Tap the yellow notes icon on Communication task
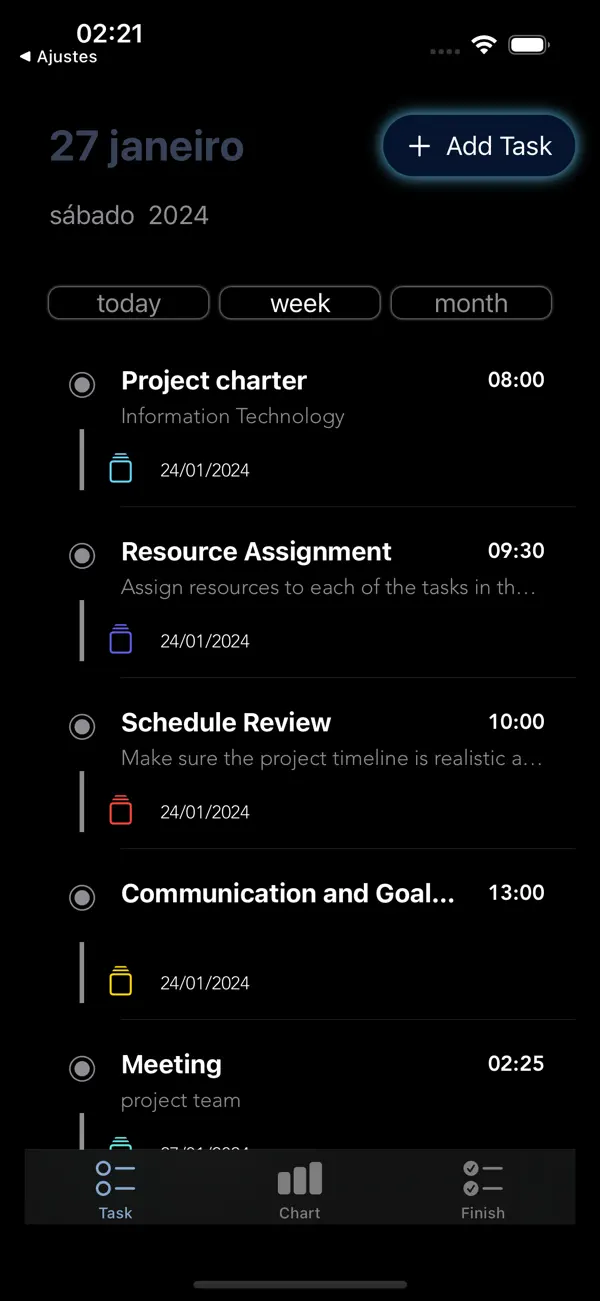This screenshot has height=1301, width=600. (x=121, y=980)
